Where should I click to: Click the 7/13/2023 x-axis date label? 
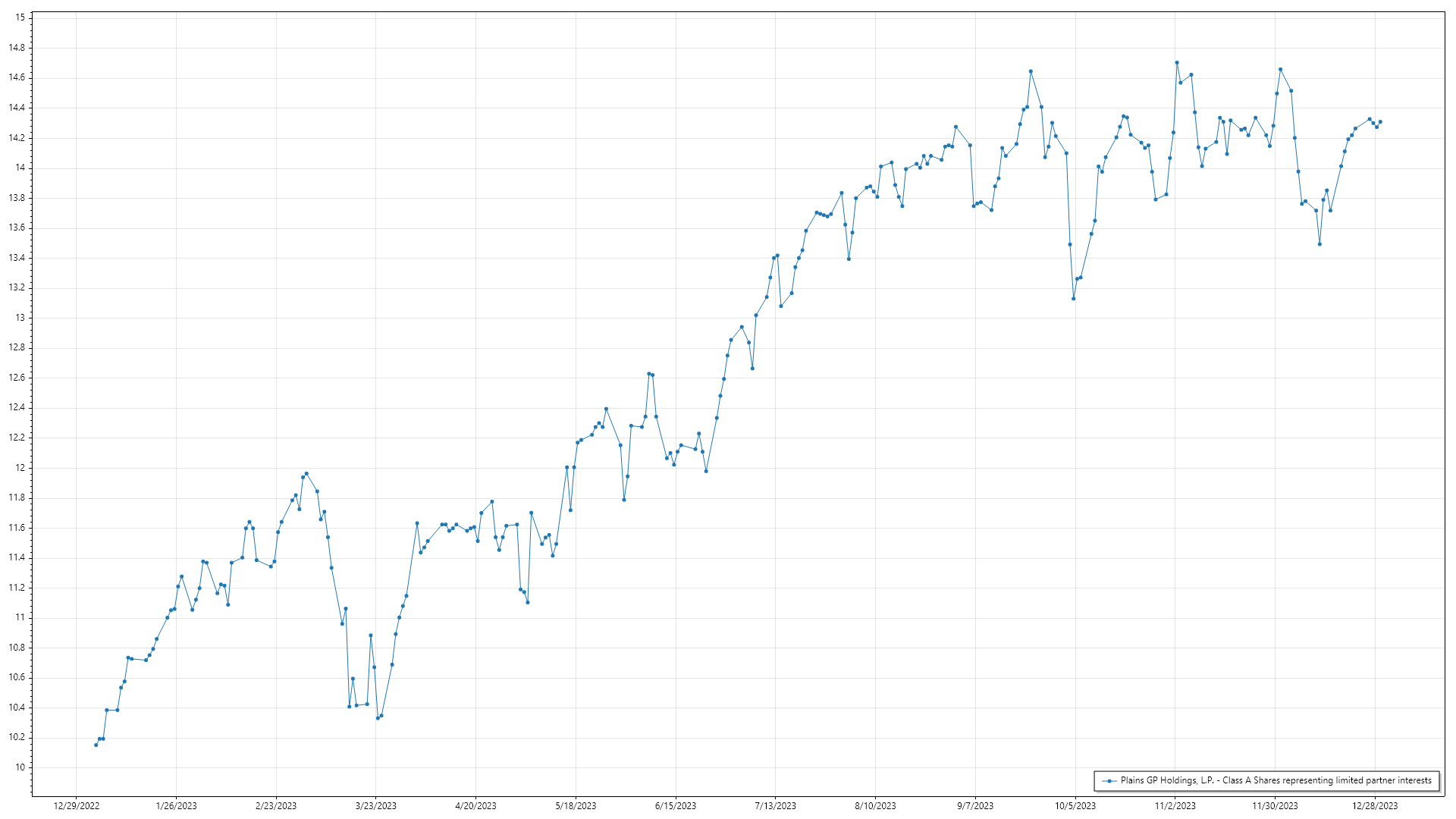[x=775, y=805]
